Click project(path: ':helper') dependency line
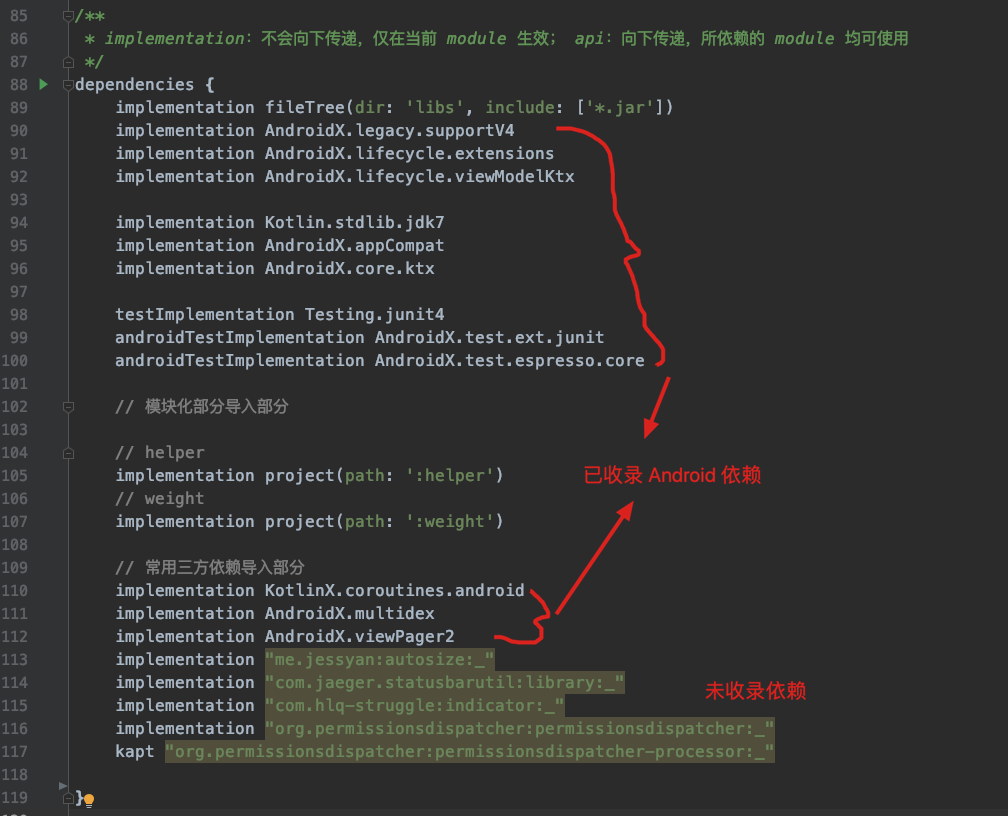 pyautogui.click(x=309, y=476)
